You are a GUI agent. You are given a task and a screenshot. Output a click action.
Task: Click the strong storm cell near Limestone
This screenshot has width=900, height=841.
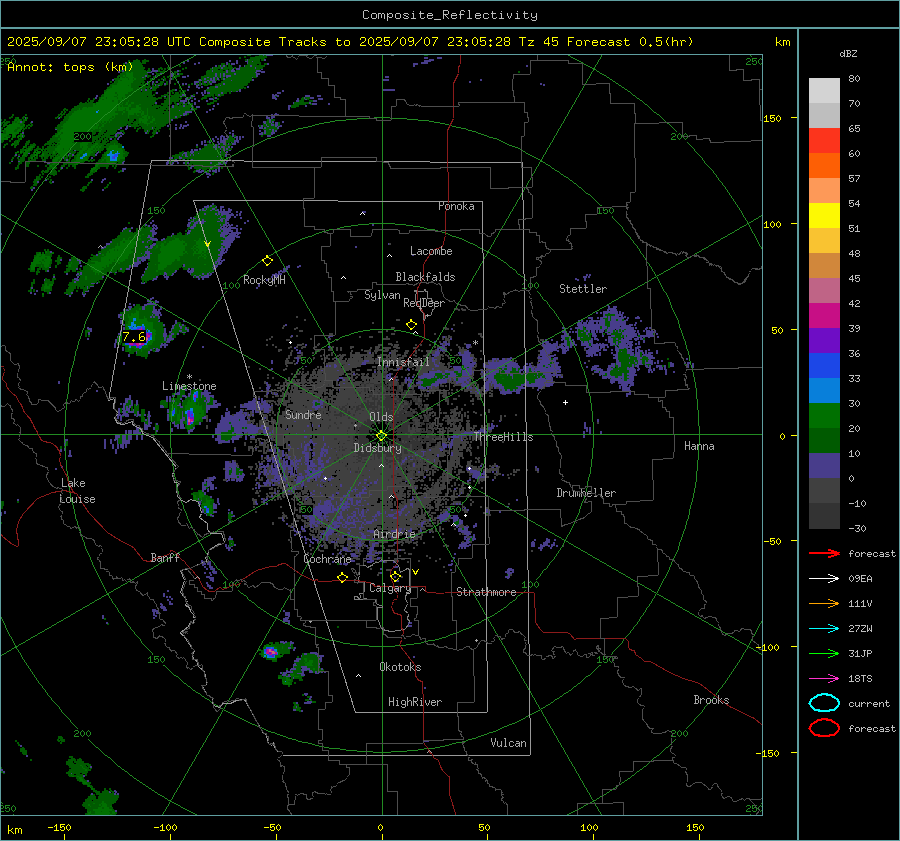[189, 411]
